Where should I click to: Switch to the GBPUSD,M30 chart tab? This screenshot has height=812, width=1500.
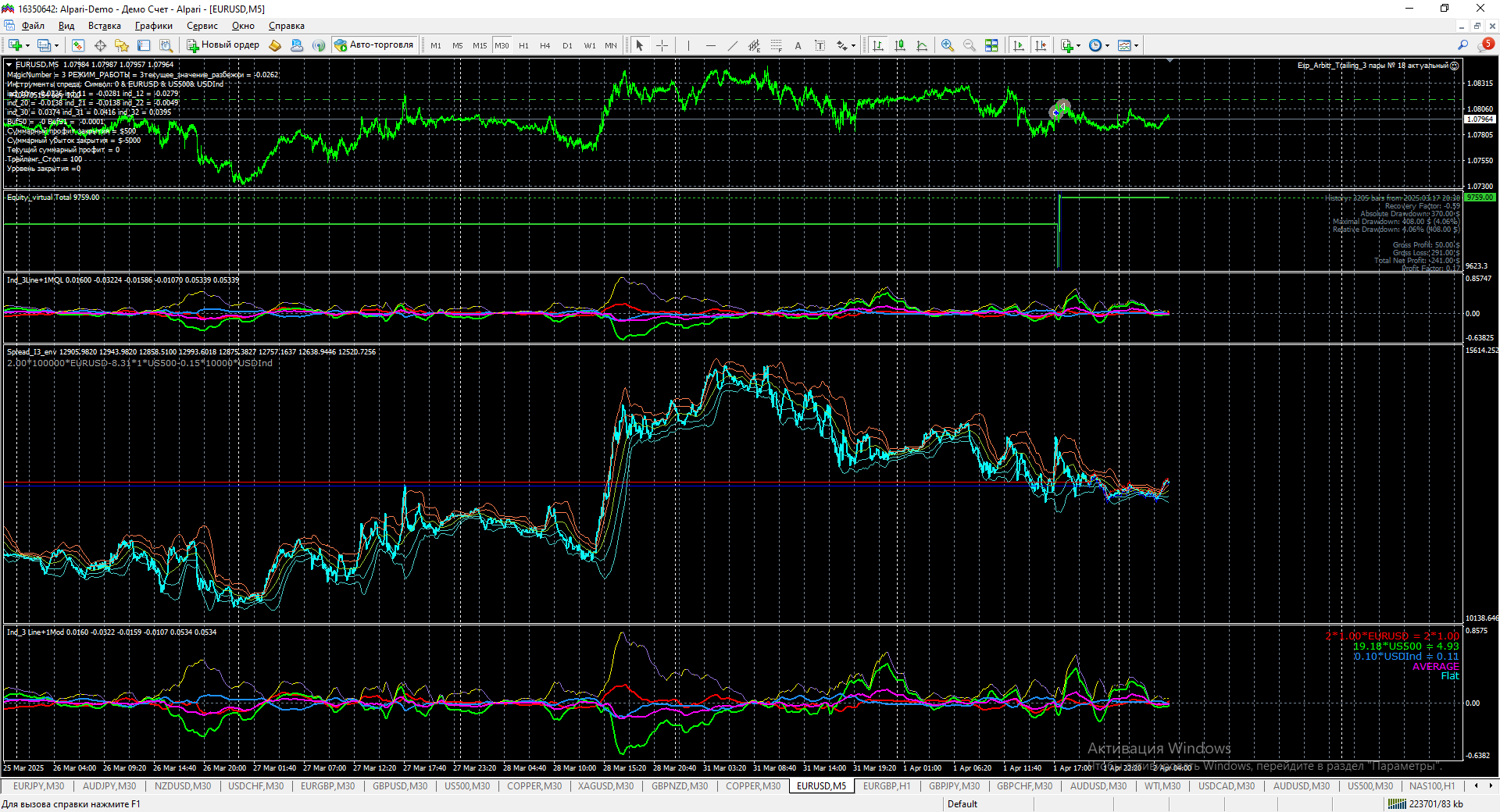(x=400, y=786)
